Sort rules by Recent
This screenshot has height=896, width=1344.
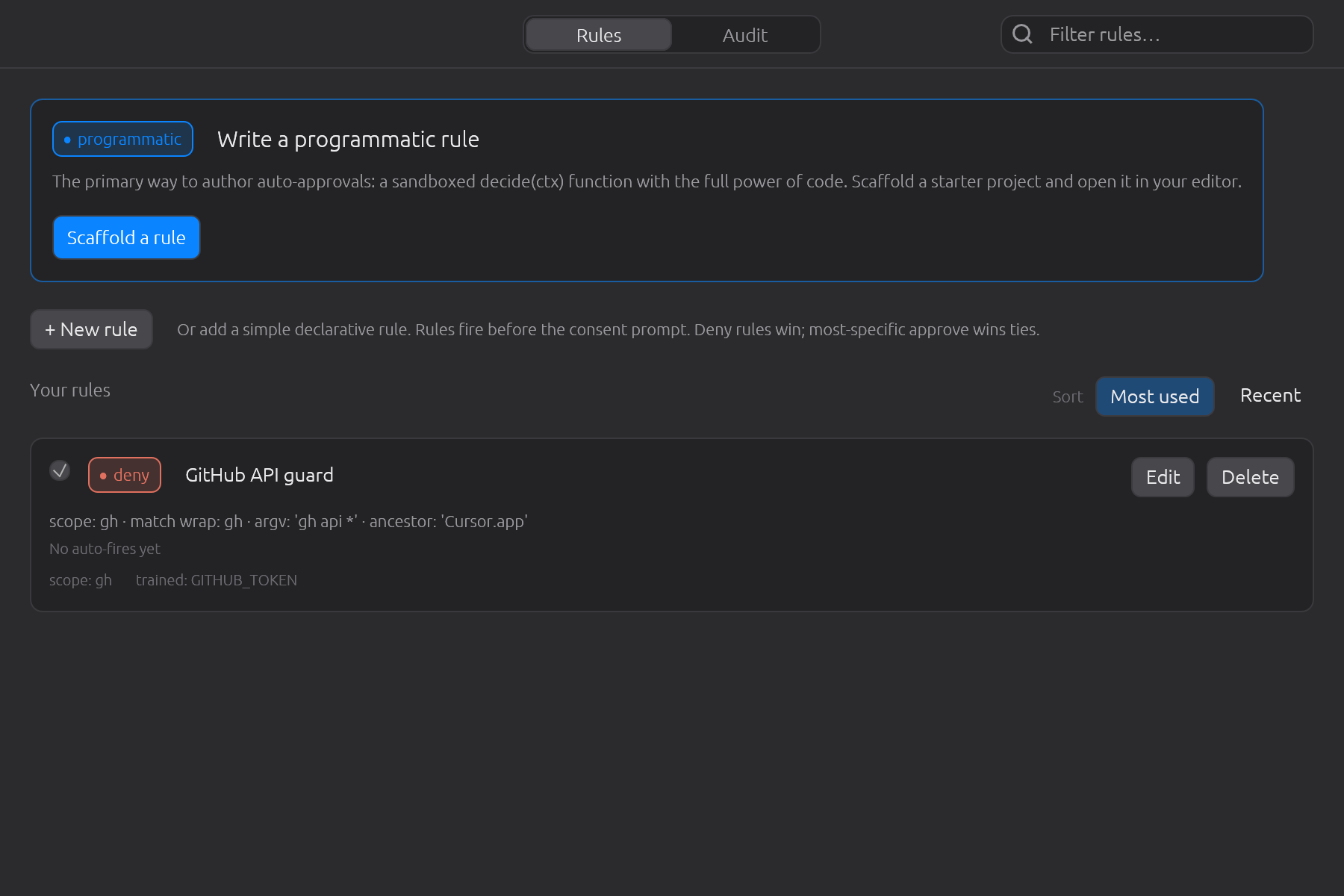1270,396
